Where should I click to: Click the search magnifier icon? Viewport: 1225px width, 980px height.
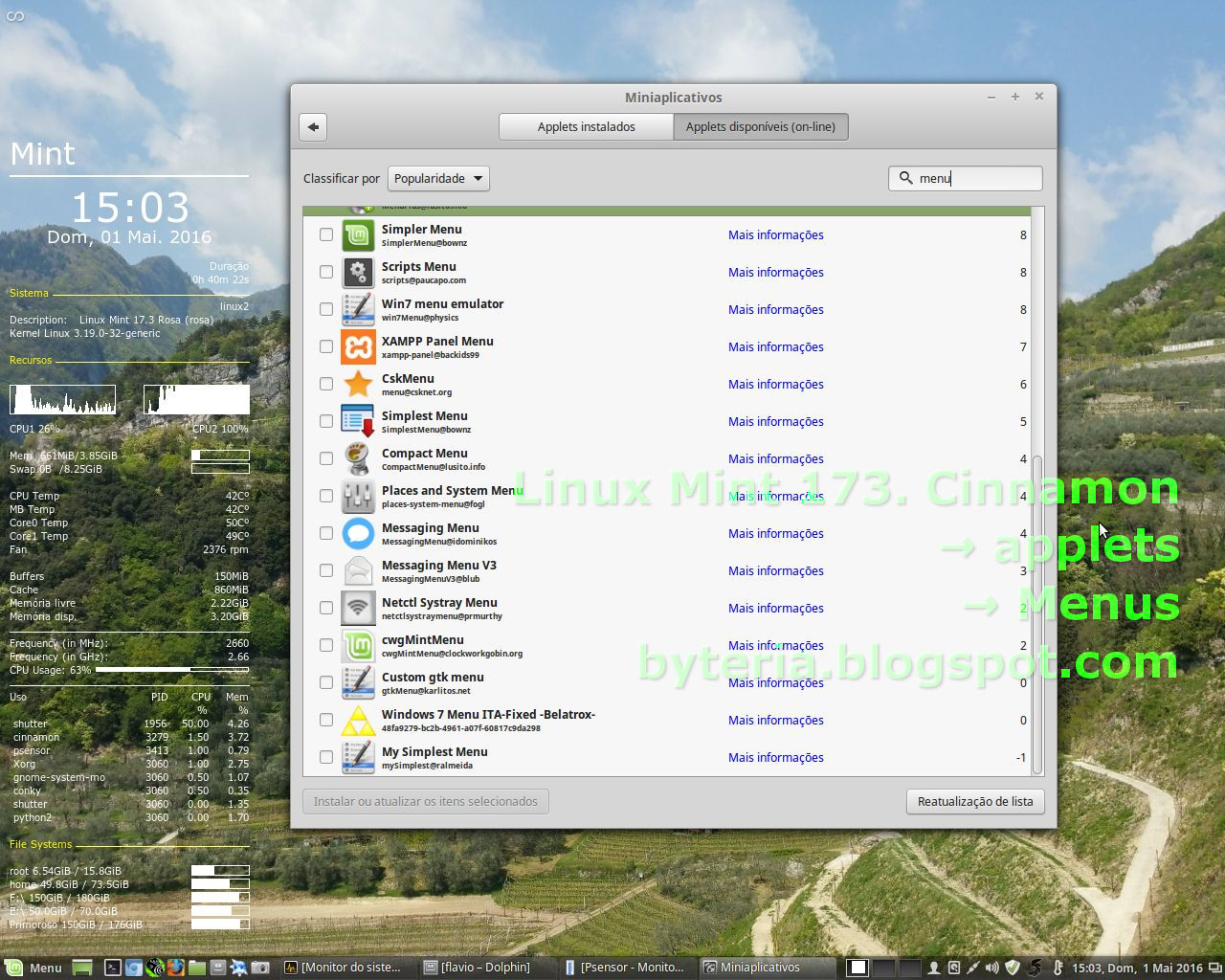pyautogui.click(x=905, y=178)
